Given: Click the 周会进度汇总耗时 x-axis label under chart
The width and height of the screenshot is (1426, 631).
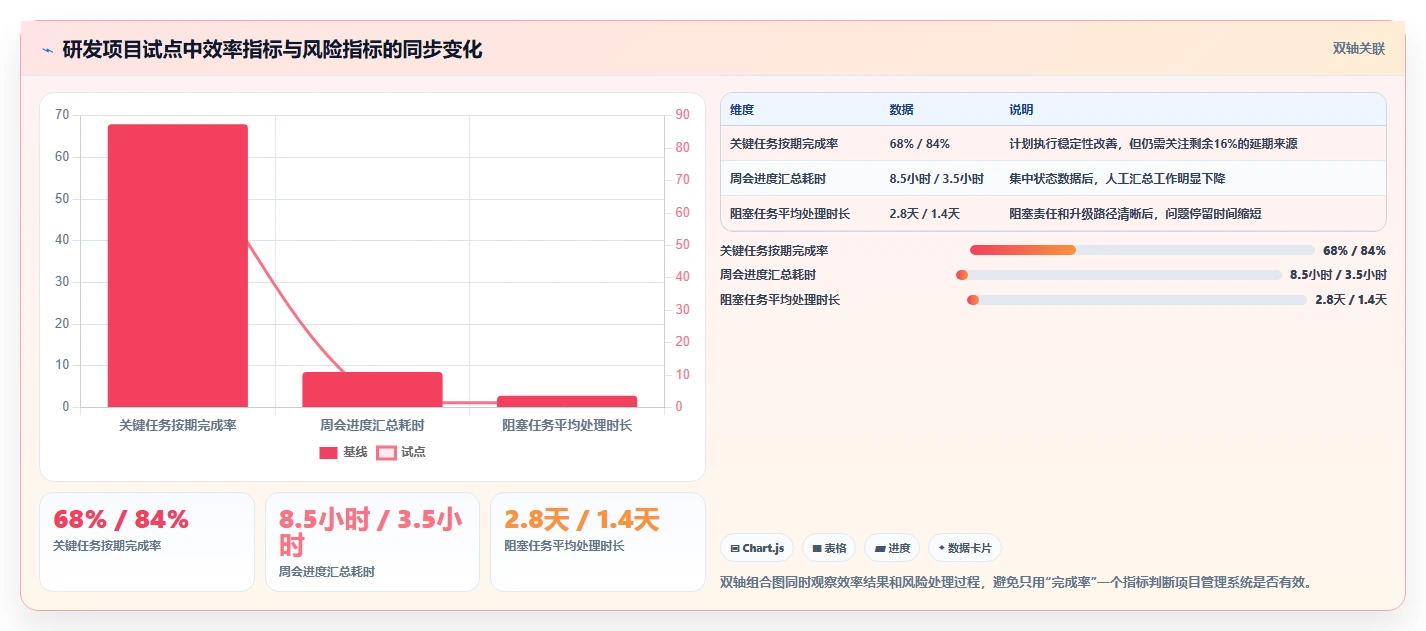Looking at the screenshot, I should point(372,426).
